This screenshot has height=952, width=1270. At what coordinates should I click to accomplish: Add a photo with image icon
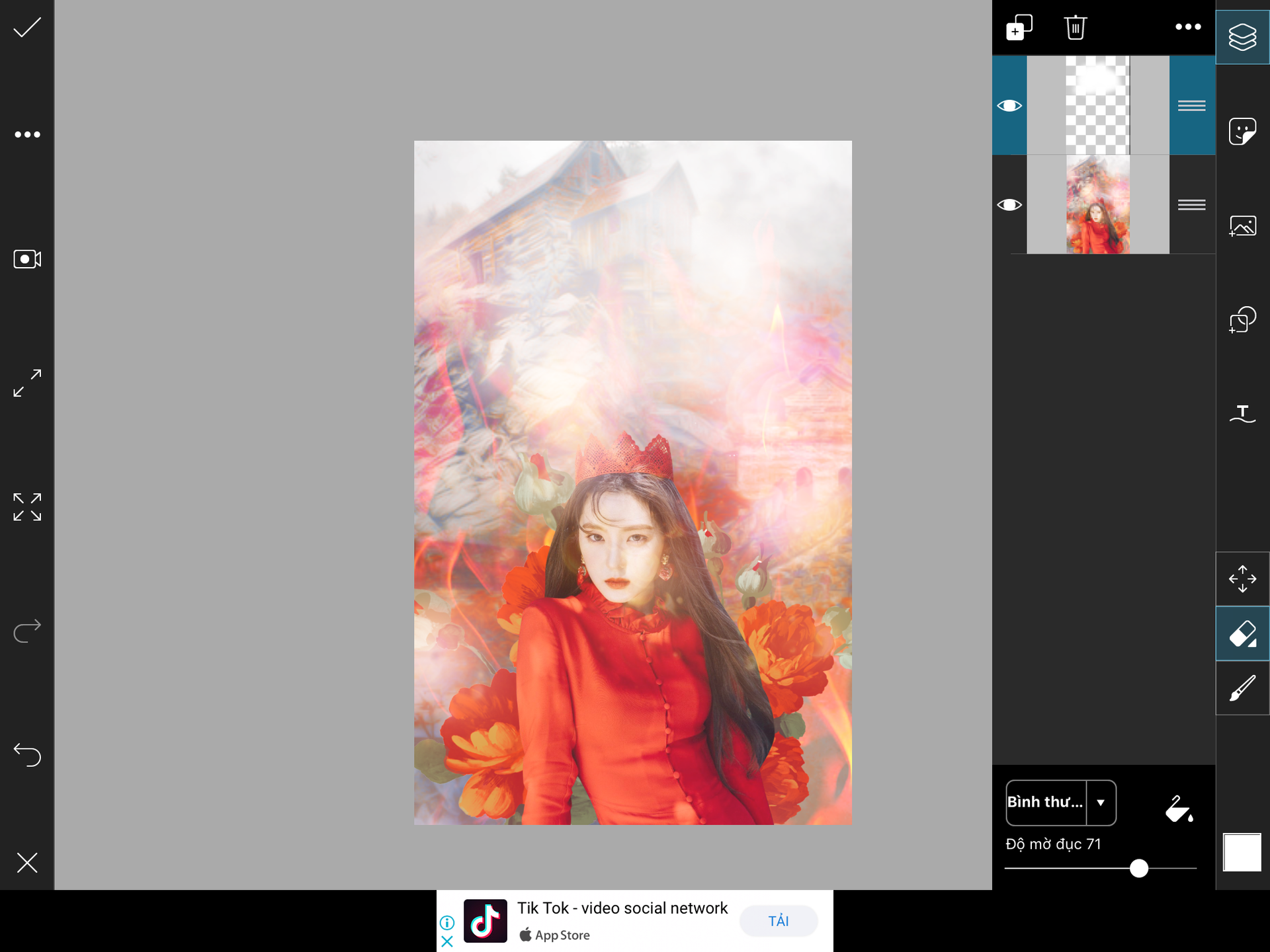pyautogui.click(x=1242, y=226)
